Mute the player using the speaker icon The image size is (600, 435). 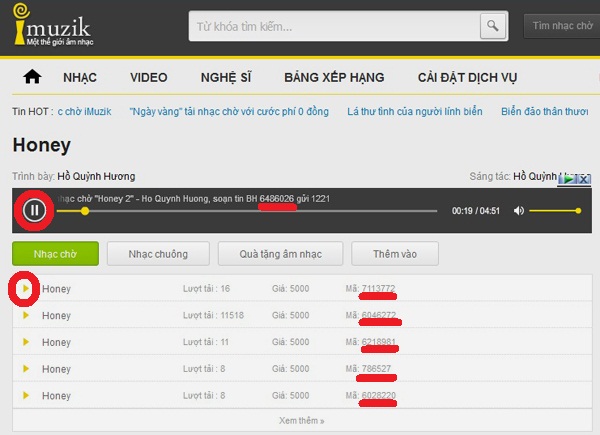pos(518,211)
